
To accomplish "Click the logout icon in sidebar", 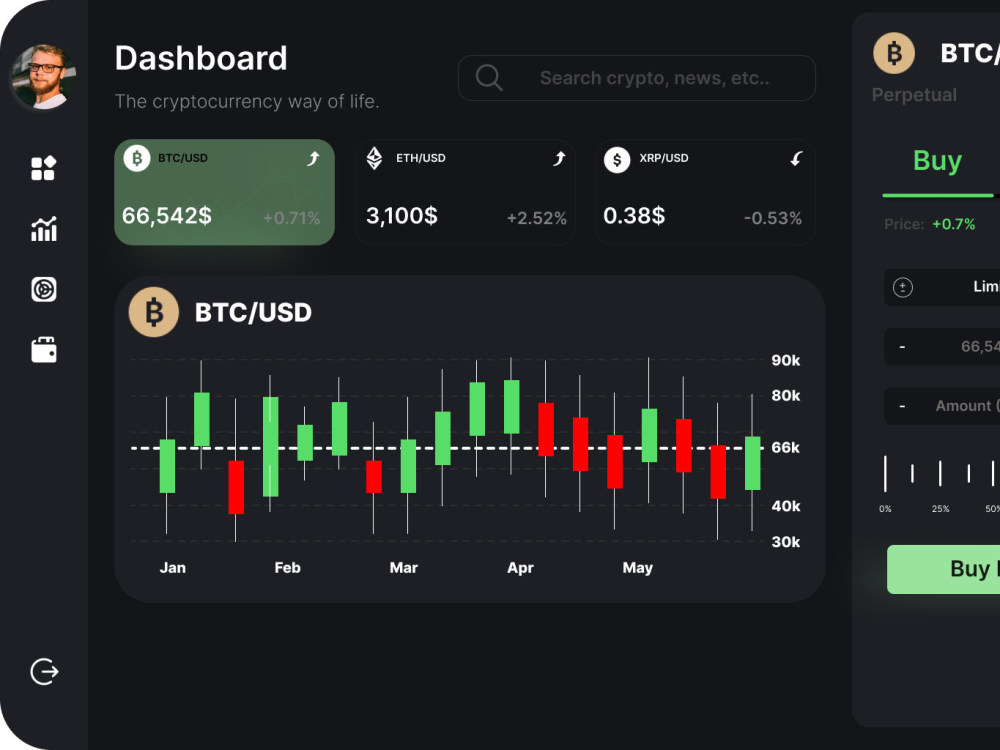I will [x=44, y=672].
